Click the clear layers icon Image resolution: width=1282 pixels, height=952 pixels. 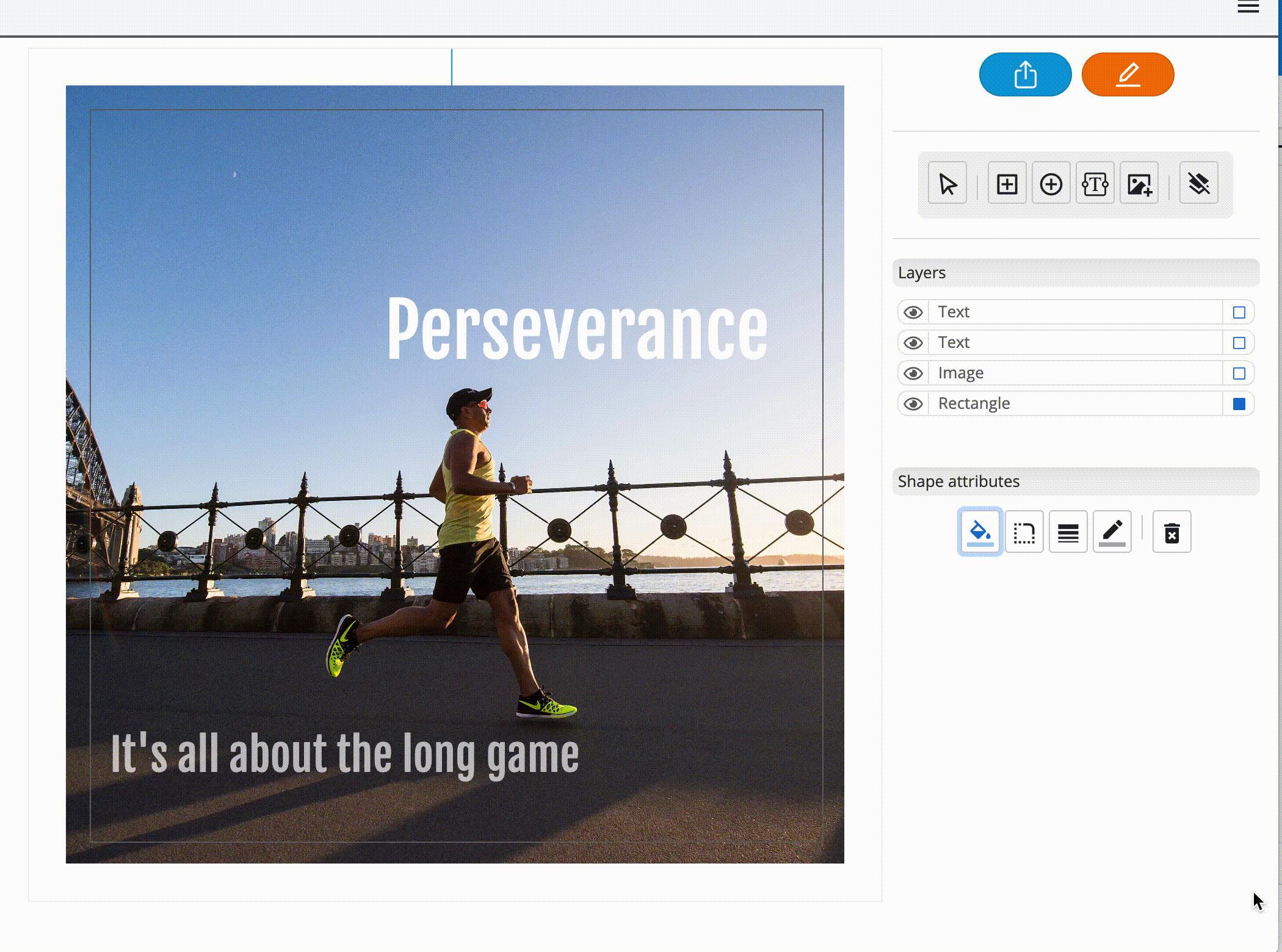(x=1198, y=184)
